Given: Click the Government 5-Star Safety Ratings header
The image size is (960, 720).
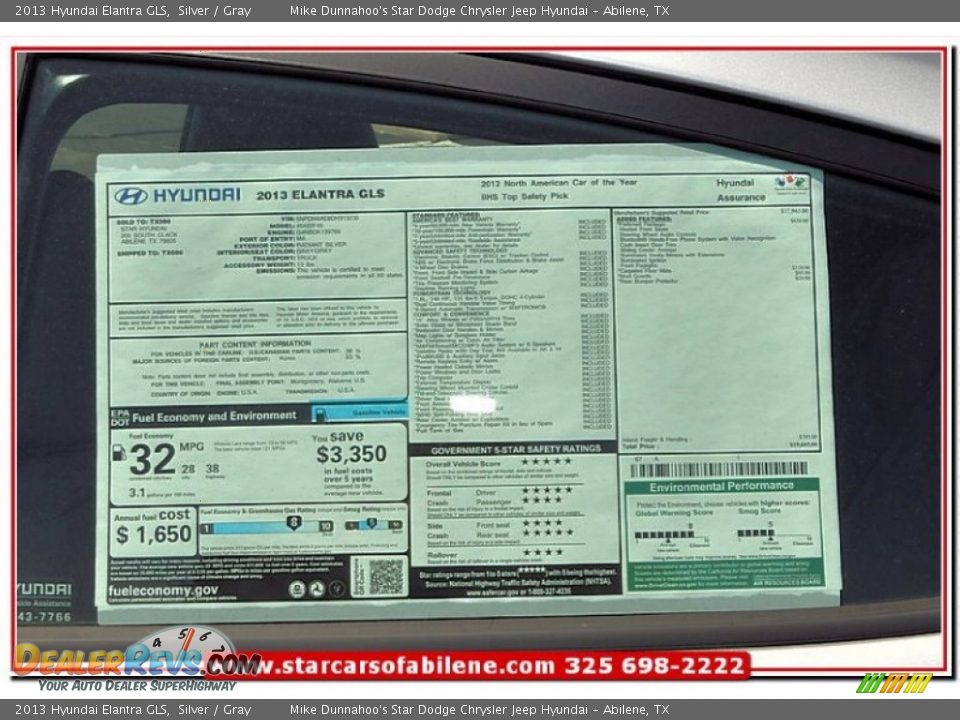Looking at the screenshot, I should tap(515, 450).
